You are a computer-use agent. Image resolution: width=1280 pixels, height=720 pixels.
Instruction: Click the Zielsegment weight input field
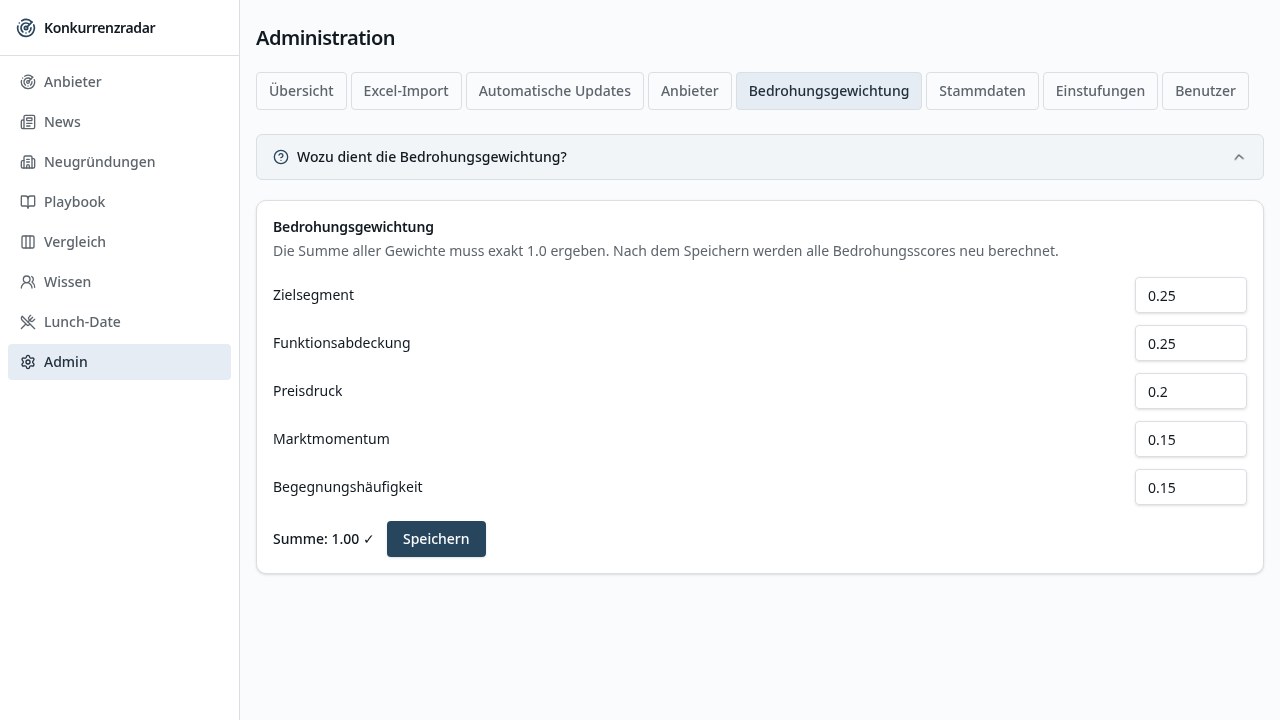[x=1191, y=295]
